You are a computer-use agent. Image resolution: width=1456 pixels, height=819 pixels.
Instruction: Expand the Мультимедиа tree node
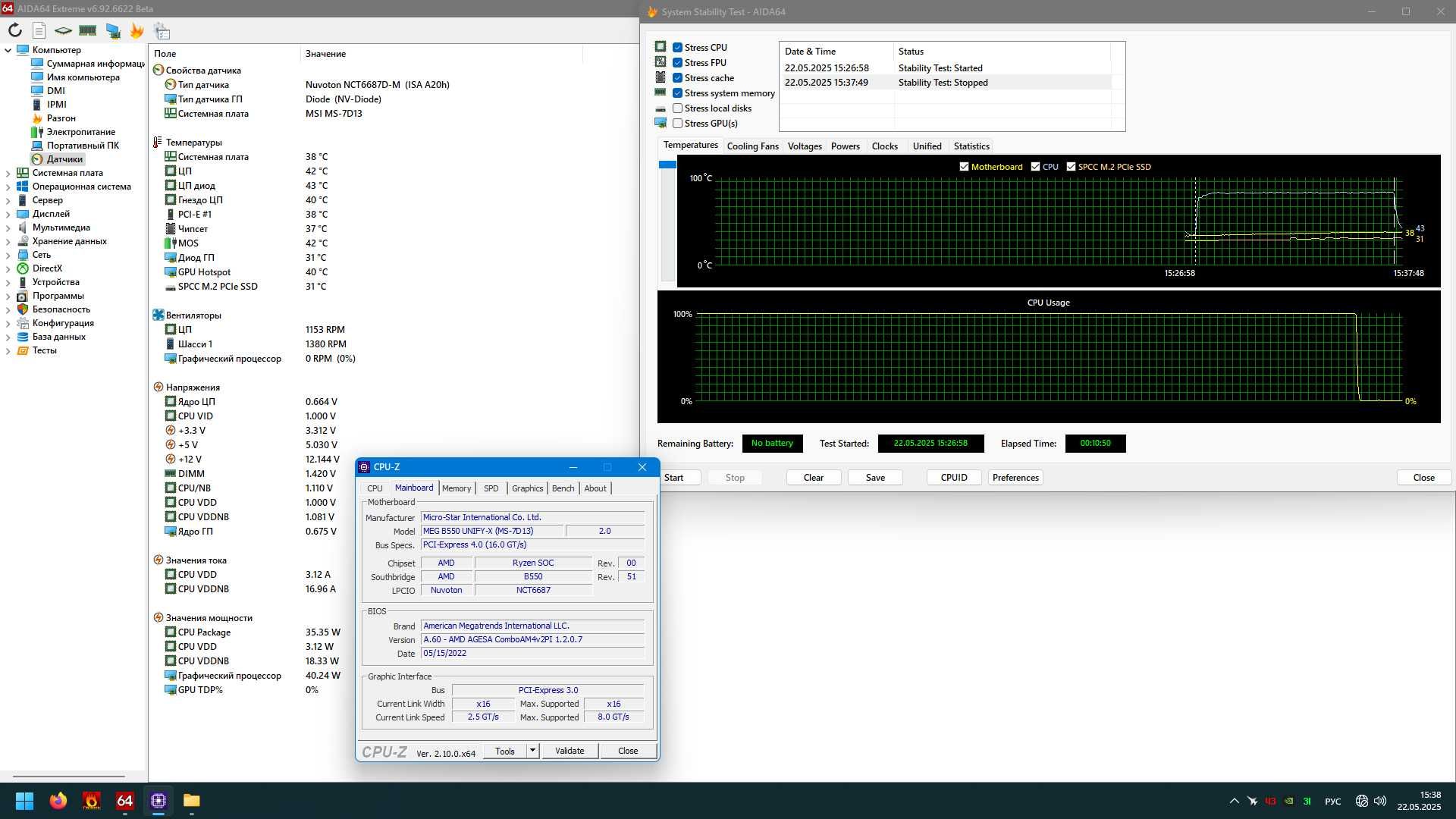click(8, 227)
